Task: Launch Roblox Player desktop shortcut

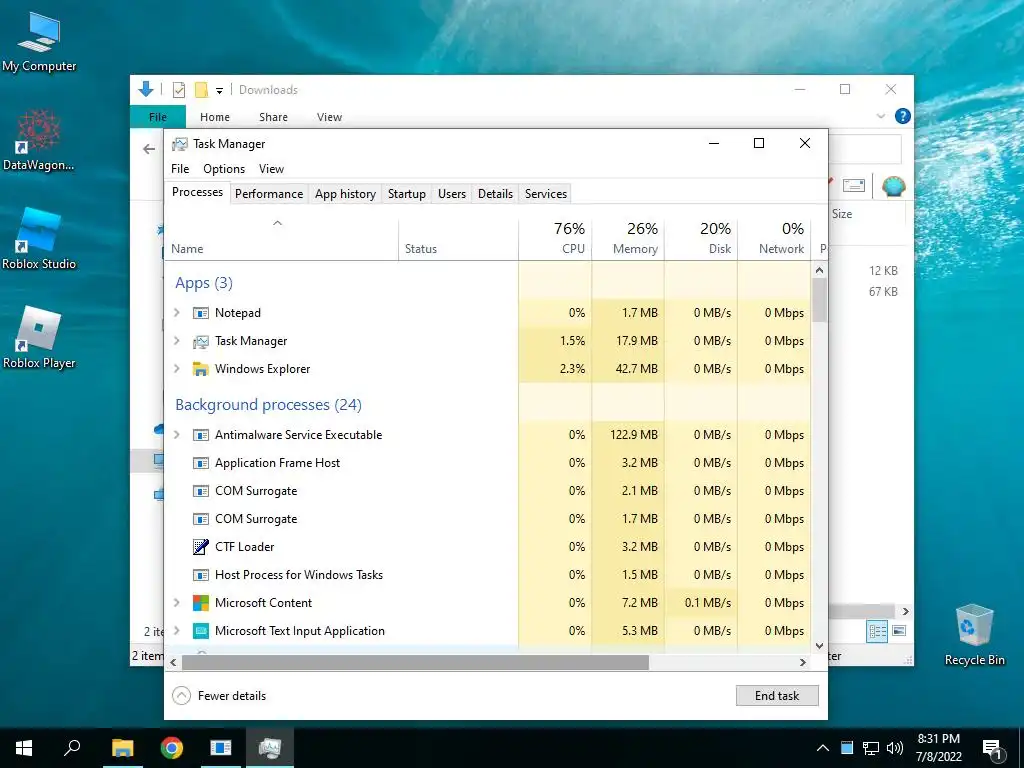Action: 39,338
